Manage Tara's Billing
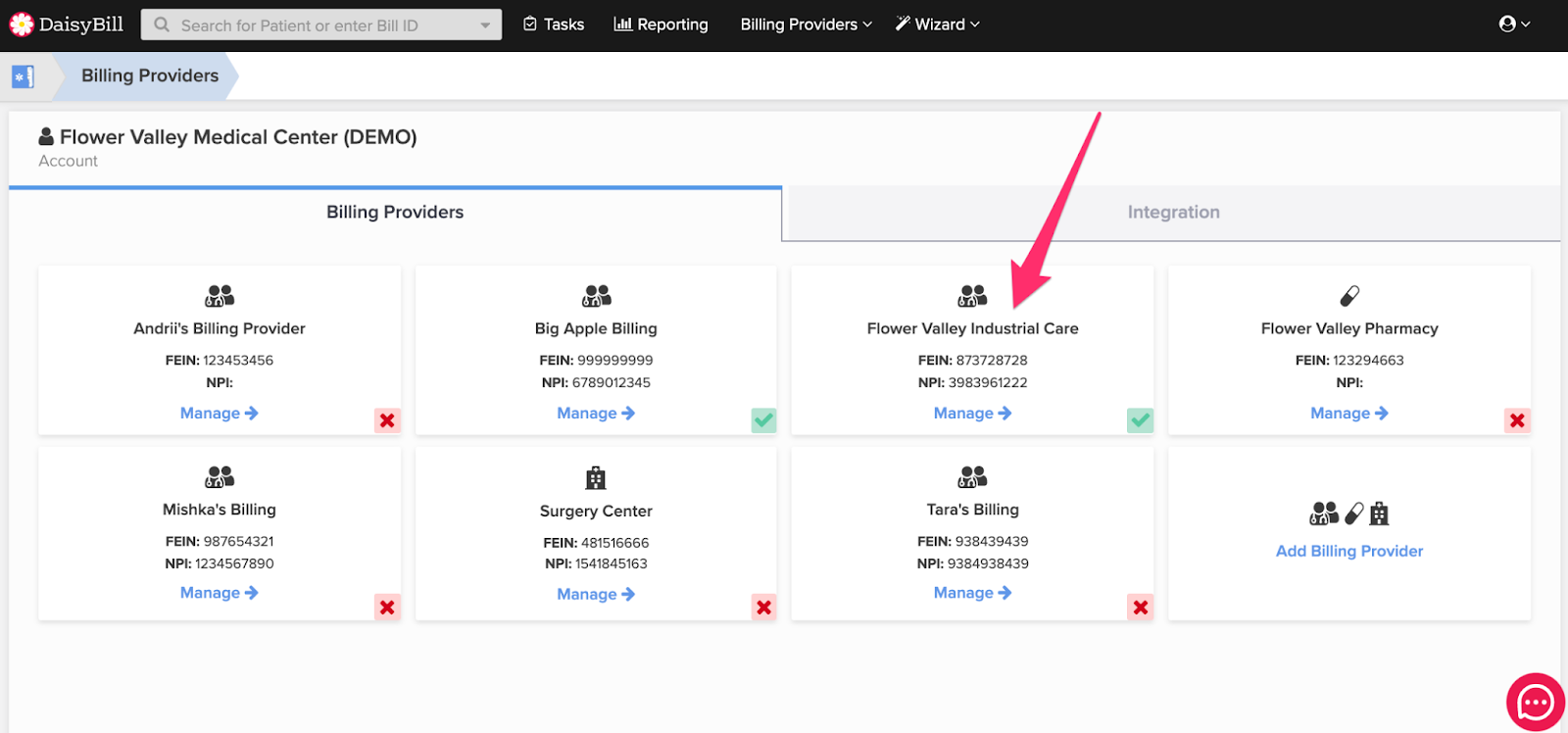Screen dimensions: 1568x733 (x=972, y=593)
